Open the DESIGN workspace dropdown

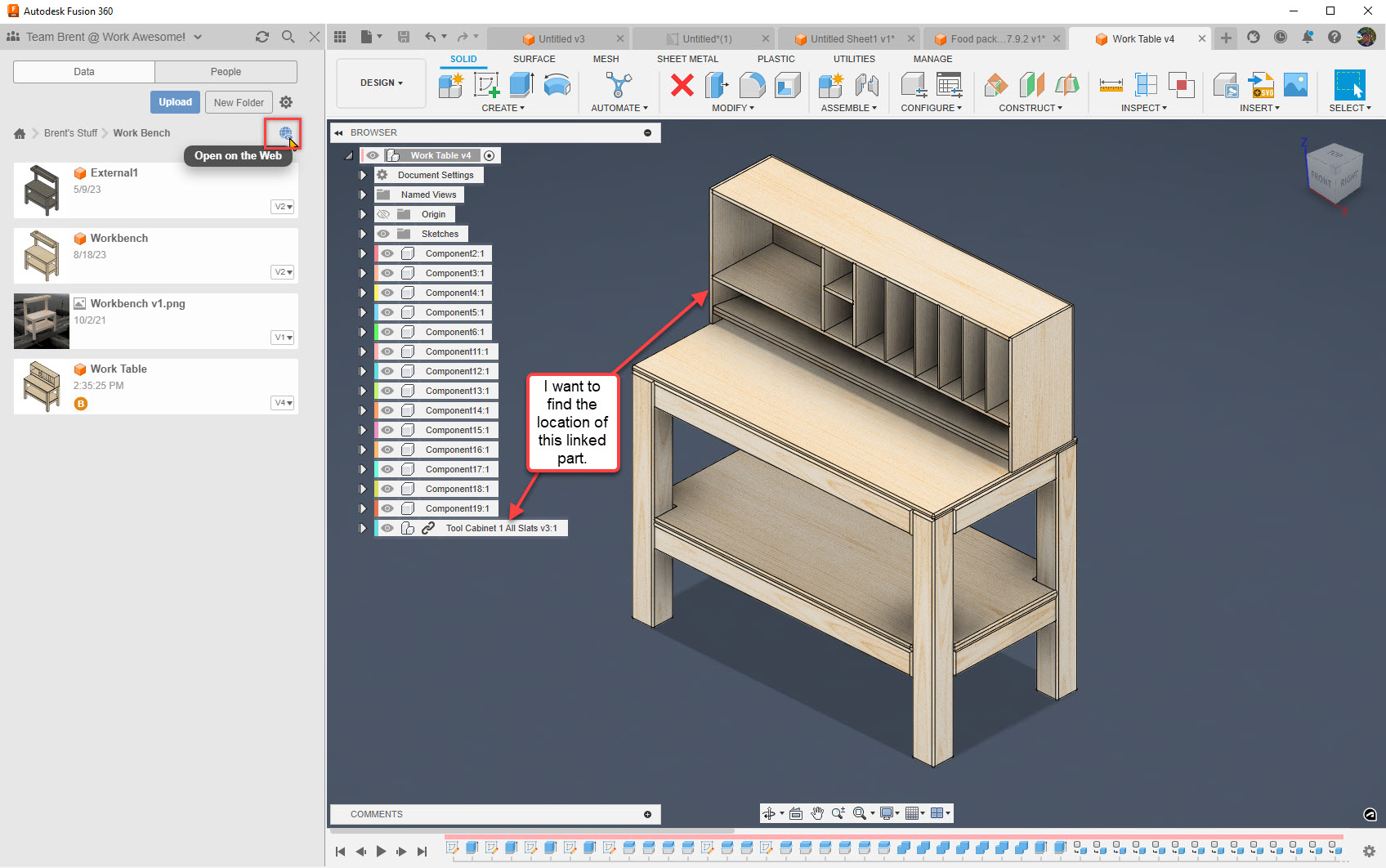click(x=381, y=83)
